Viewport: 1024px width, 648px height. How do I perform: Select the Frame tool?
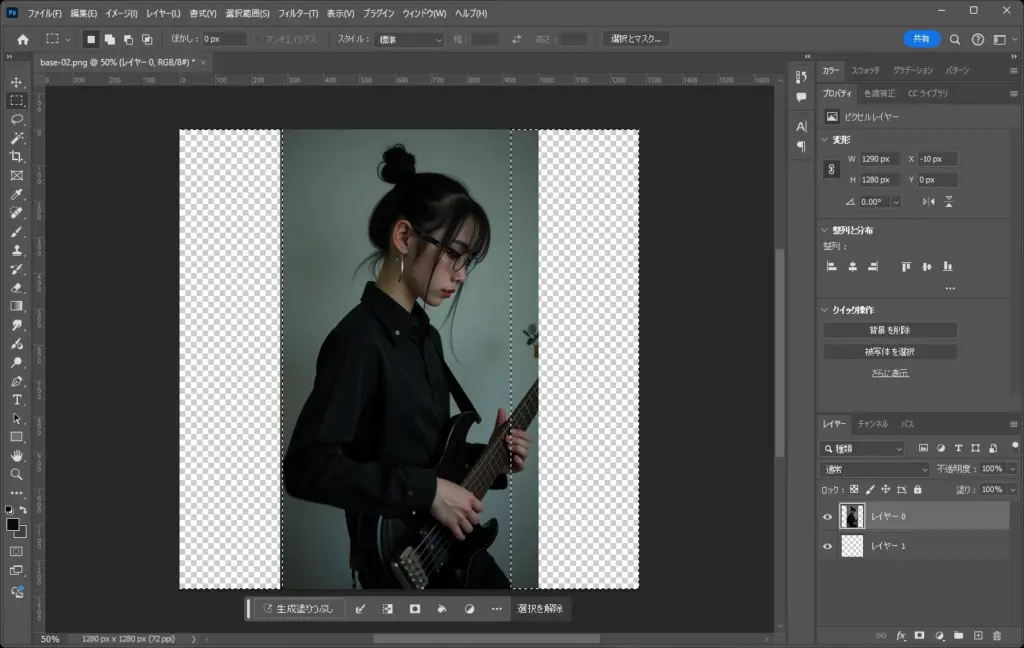coord(17,175)
